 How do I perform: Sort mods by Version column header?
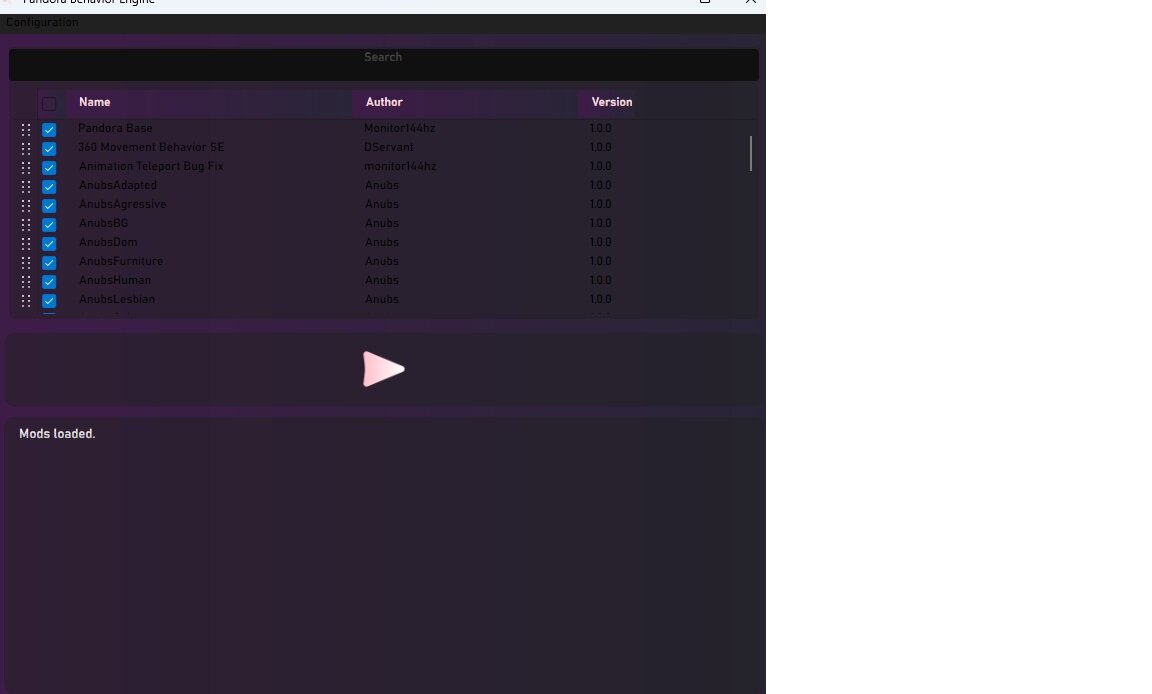pos(611,102)
